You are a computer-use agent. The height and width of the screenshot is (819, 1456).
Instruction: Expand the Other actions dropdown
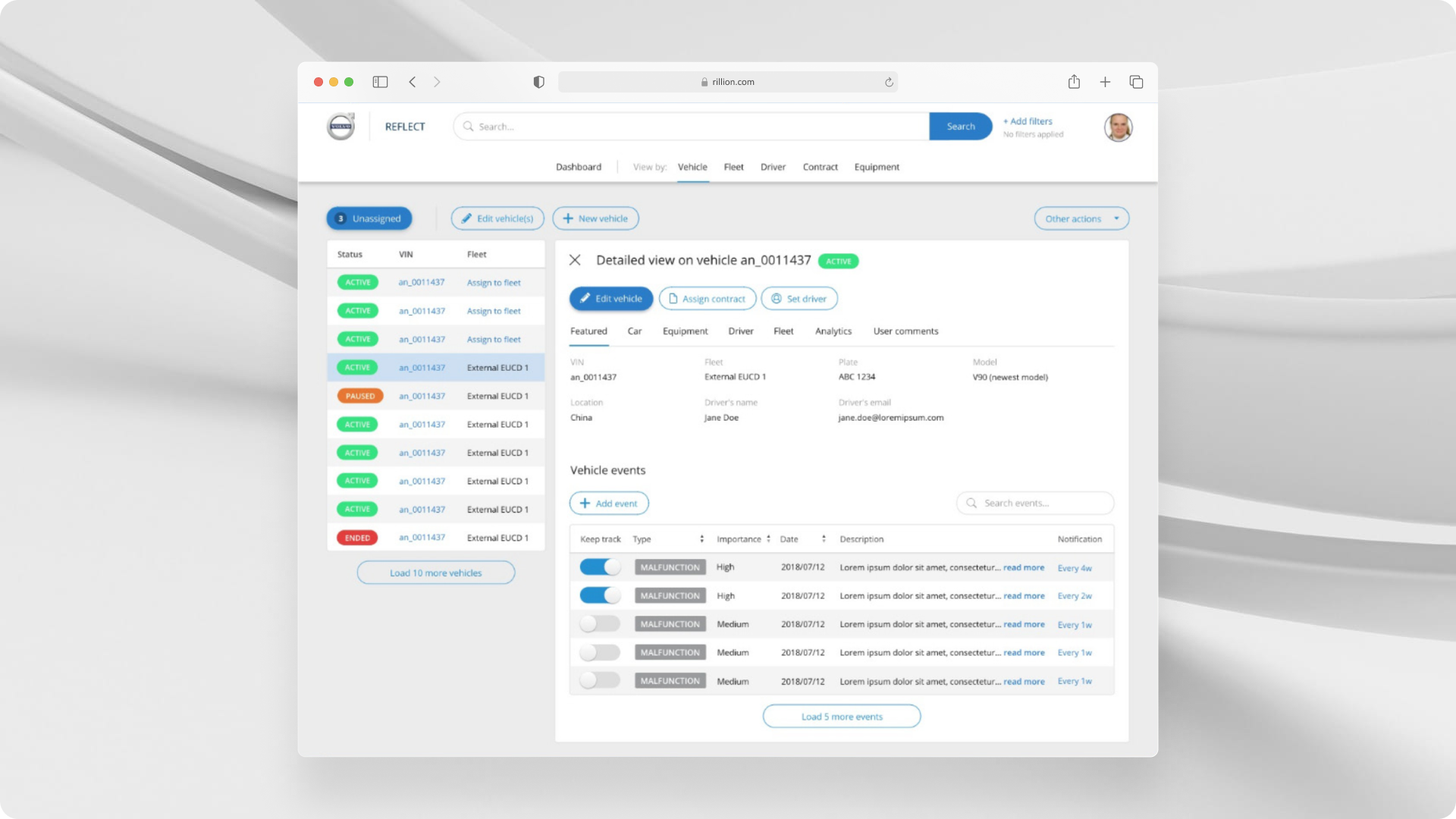click(1081, 218)
